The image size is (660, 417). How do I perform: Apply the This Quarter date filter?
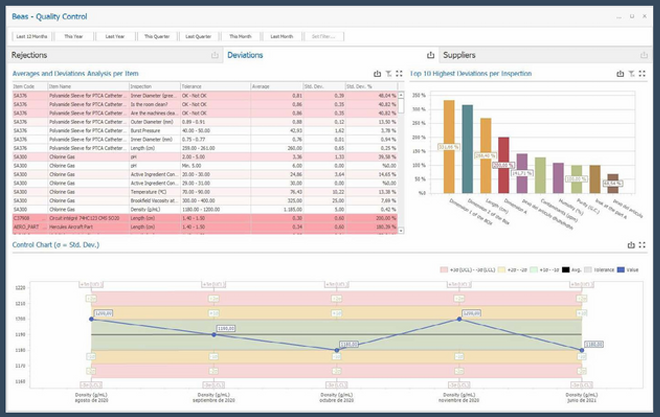pos(158,35)
